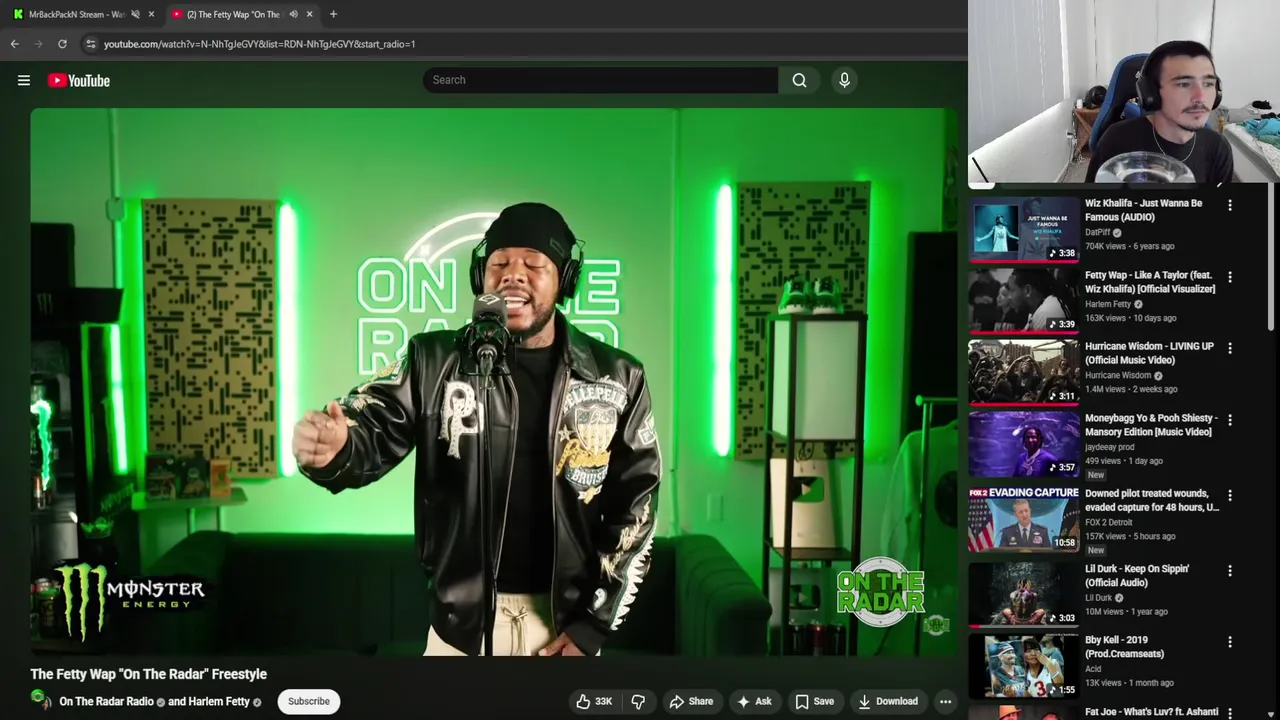Viewport: 1280px width, 720px height.
Task: Go back using the browser back arrow
Action: [14, 44]
